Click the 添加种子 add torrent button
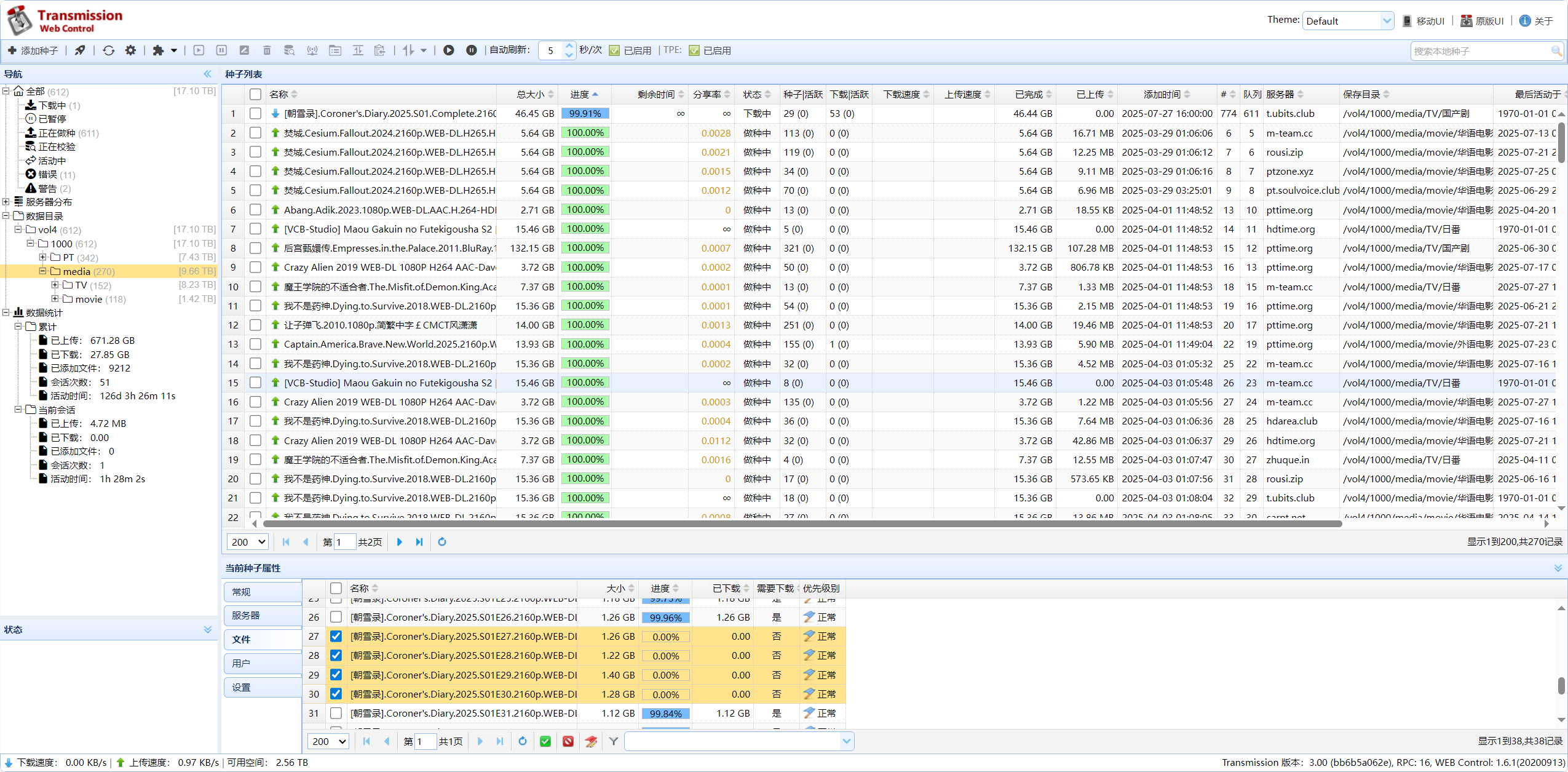The image size is (1568, 772). 33,50
